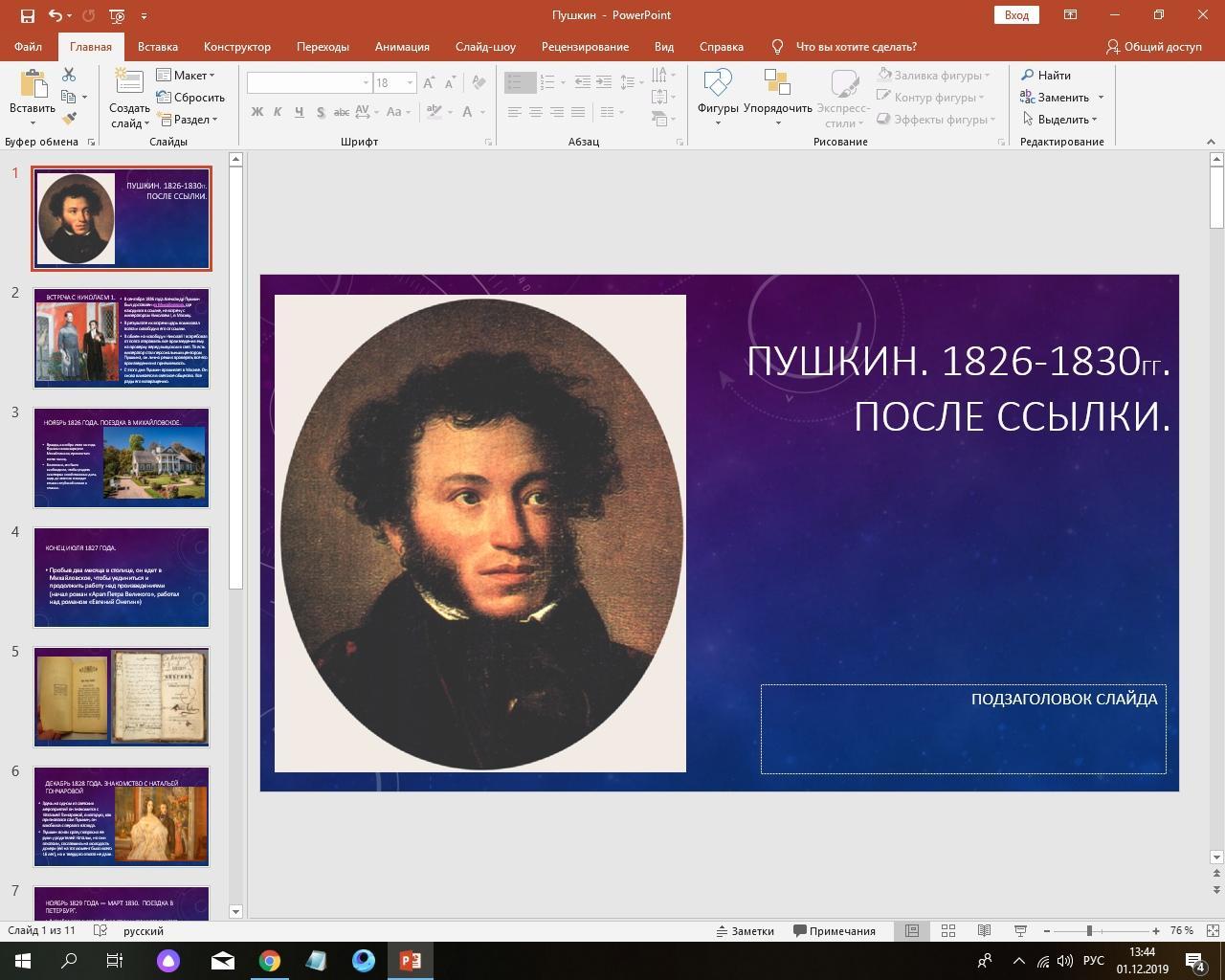Switch to the Slide Show (Слайд-шоу) tab

tap(485, 46)
